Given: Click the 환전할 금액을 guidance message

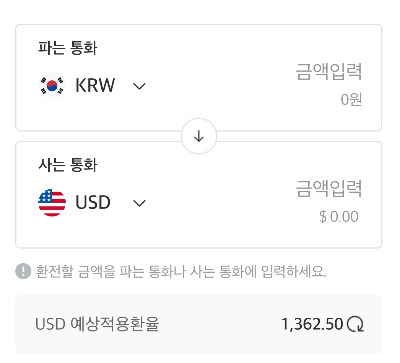Looking at the screenshot, I should [181, 271].
